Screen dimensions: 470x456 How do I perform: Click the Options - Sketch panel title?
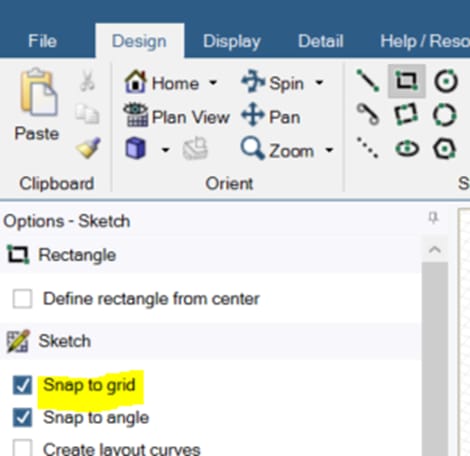pyautogui.click(x=67, y=221)
